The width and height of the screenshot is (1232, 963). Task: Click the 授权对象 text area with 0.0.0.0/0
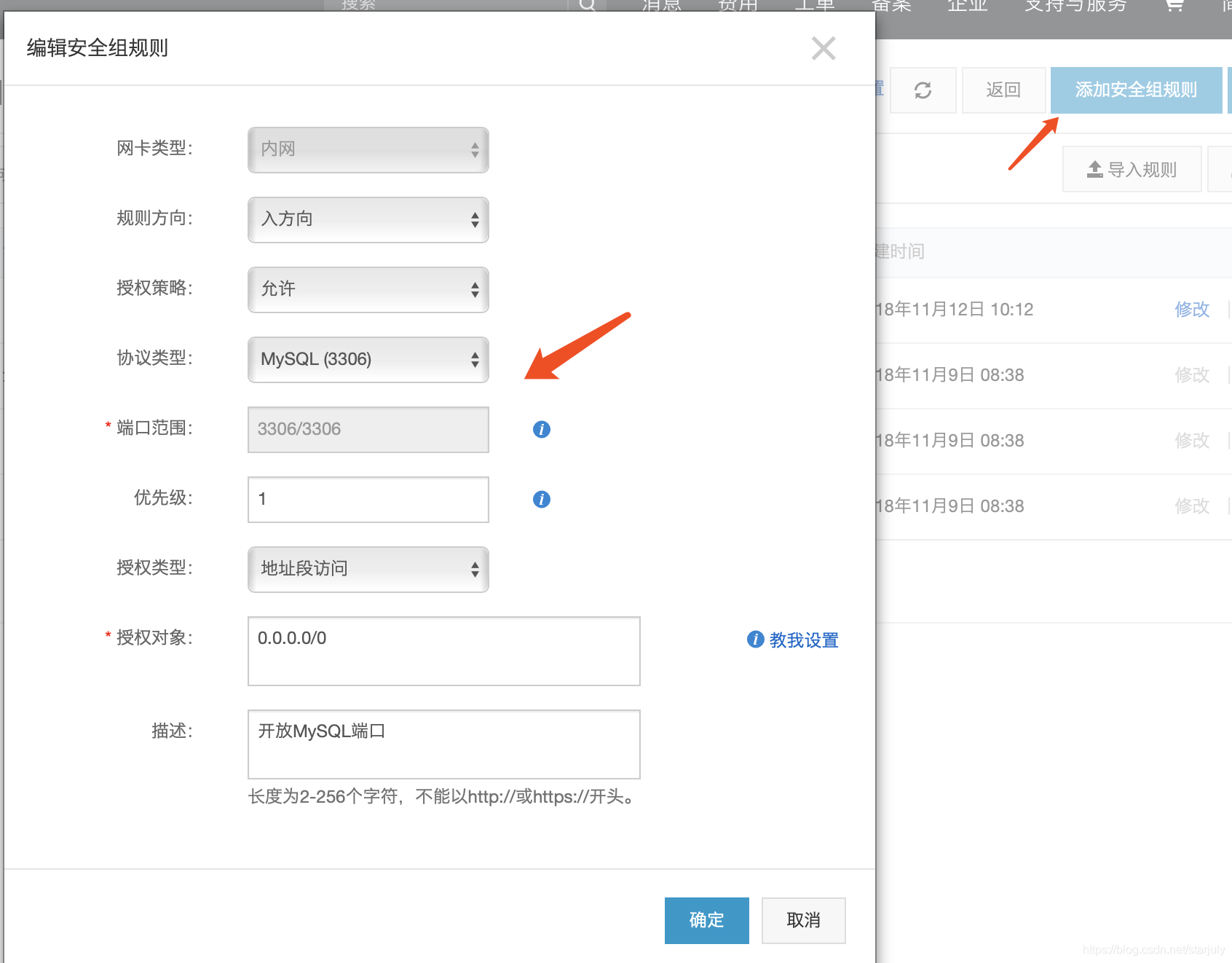[x=444, y=651]
